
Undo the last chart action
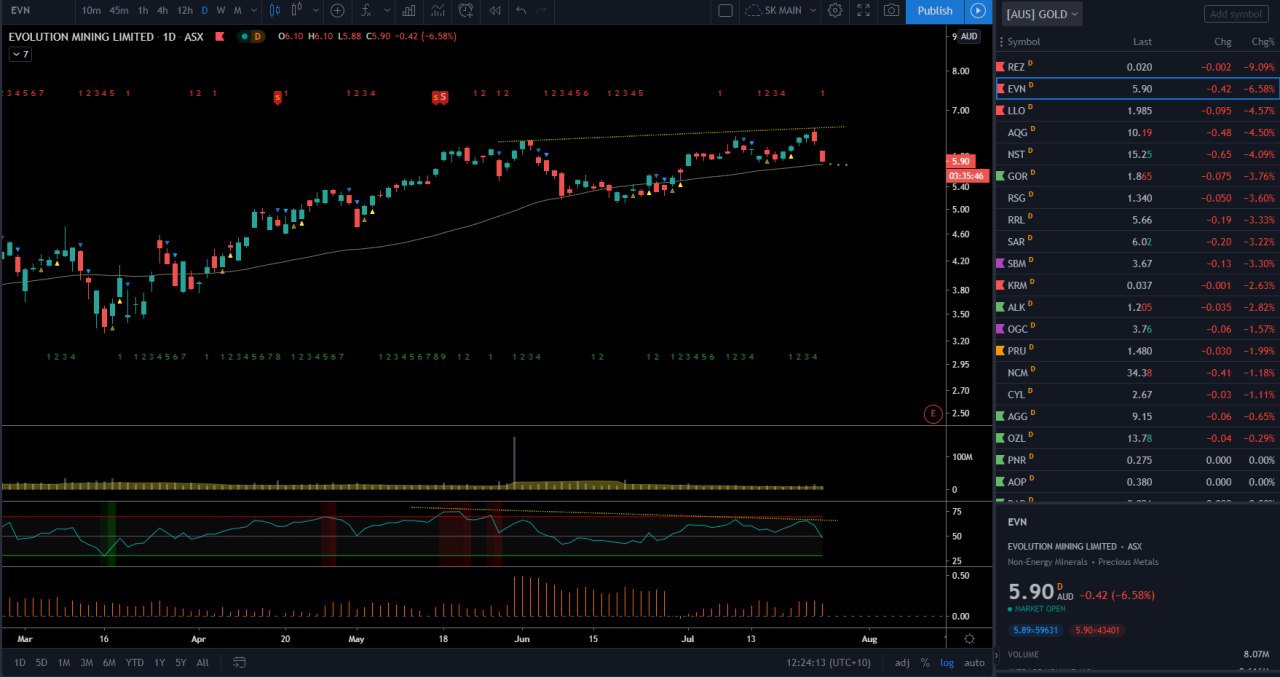tap(520, 10)
